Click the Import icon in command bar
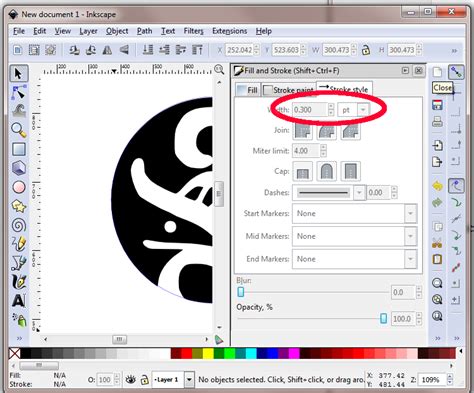 pyautogui.click(x=438, y=145)
